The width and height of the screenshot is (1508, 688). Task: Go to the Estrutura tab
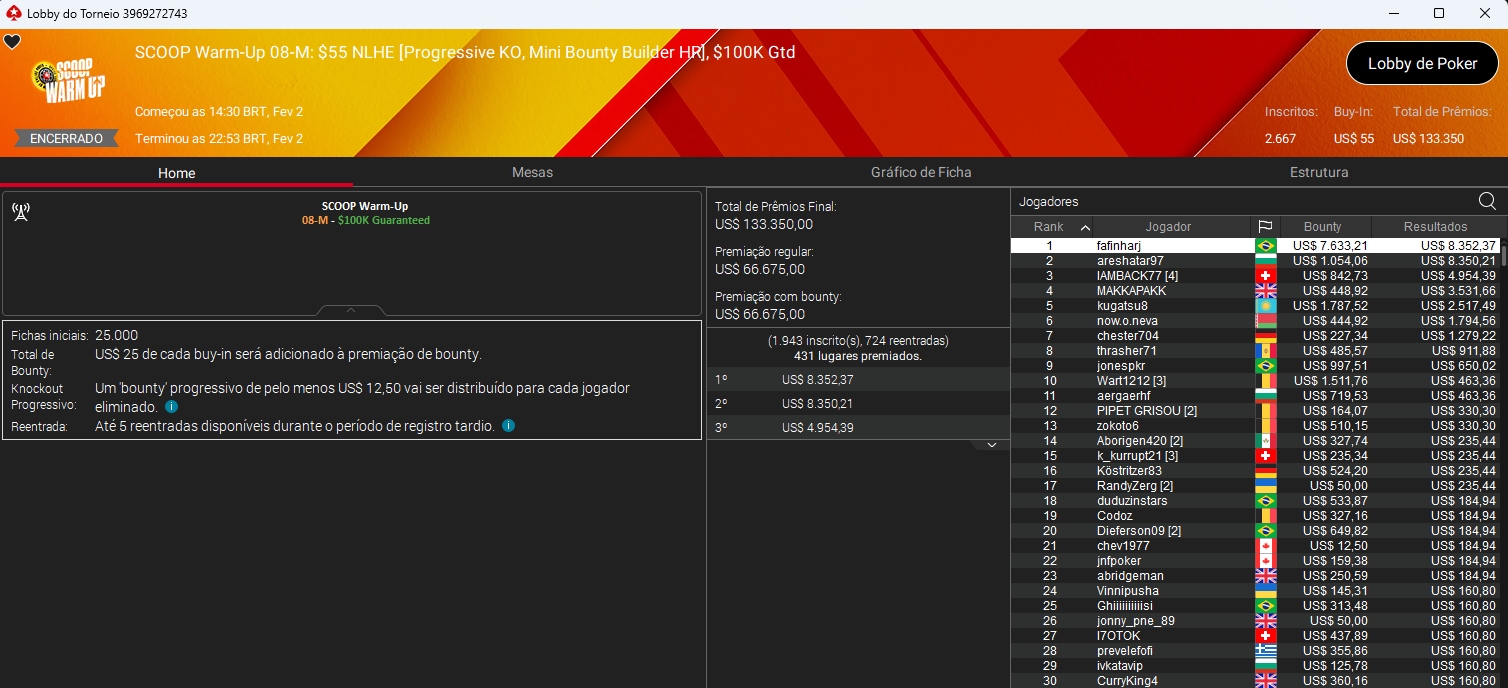pos(1318,172)
